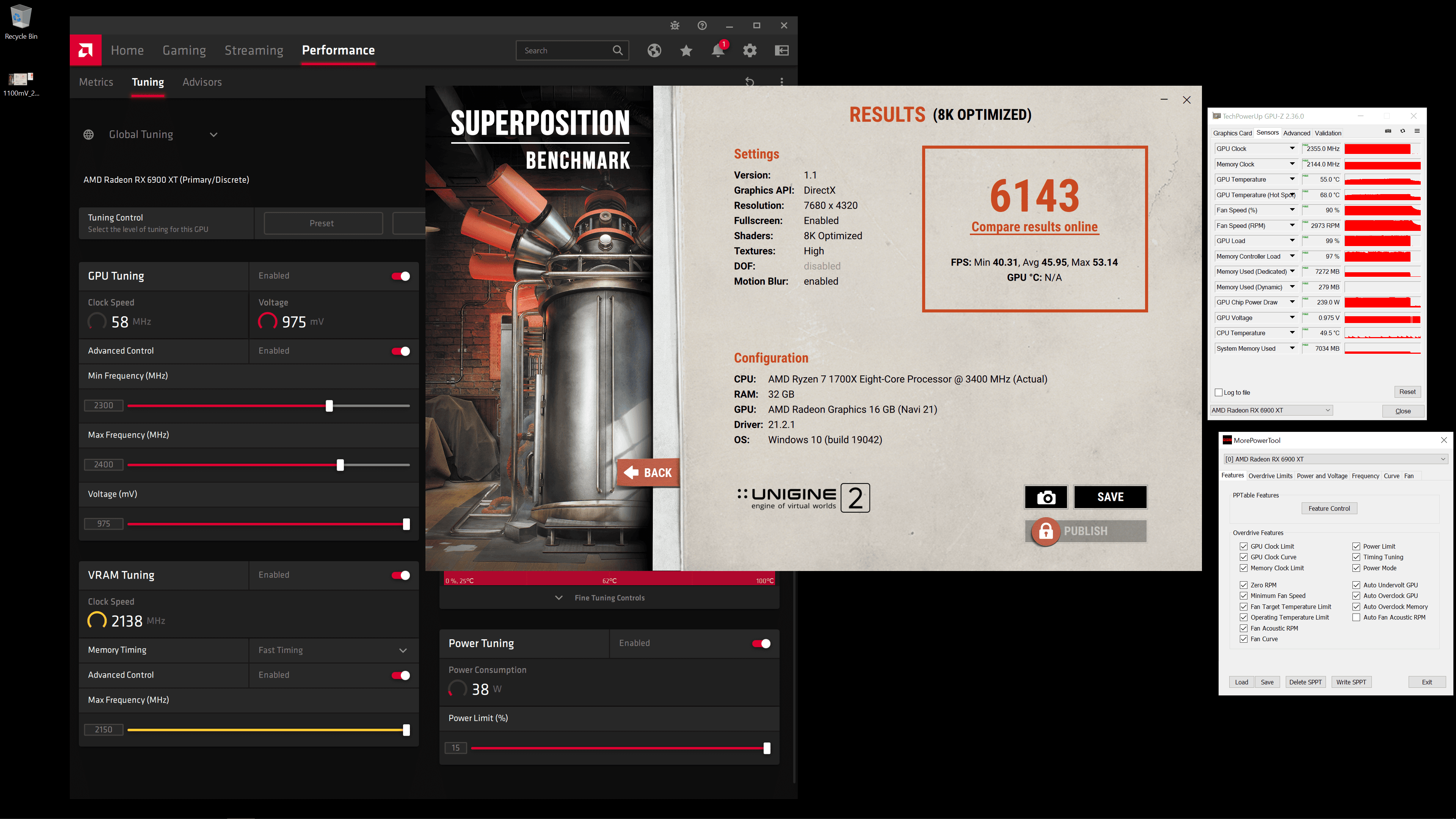
Task: Click the GPU-Z refresh icon
Action: 1403,131
